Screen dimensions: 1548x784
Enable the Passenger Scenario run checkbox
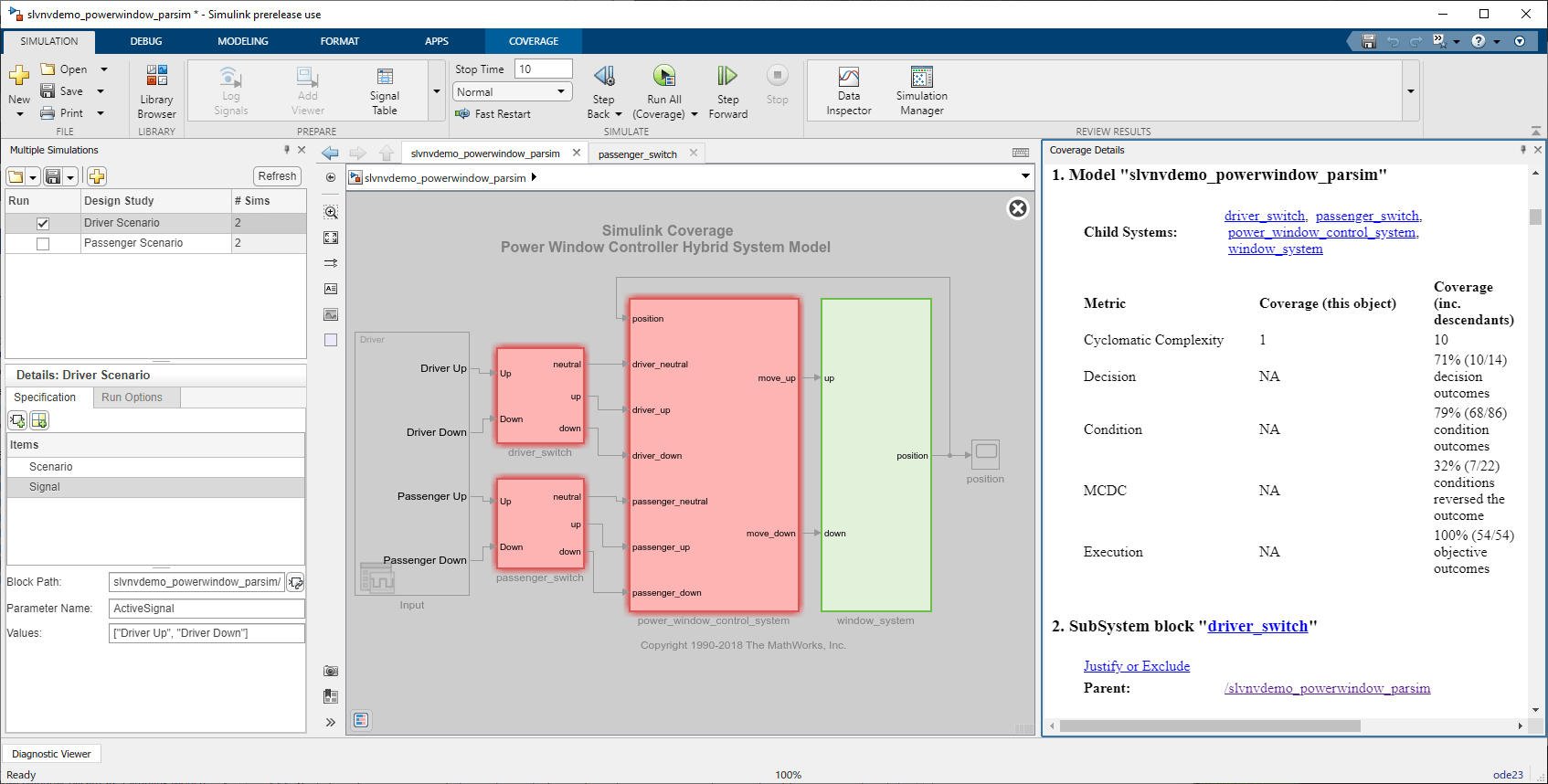point(43,244)
